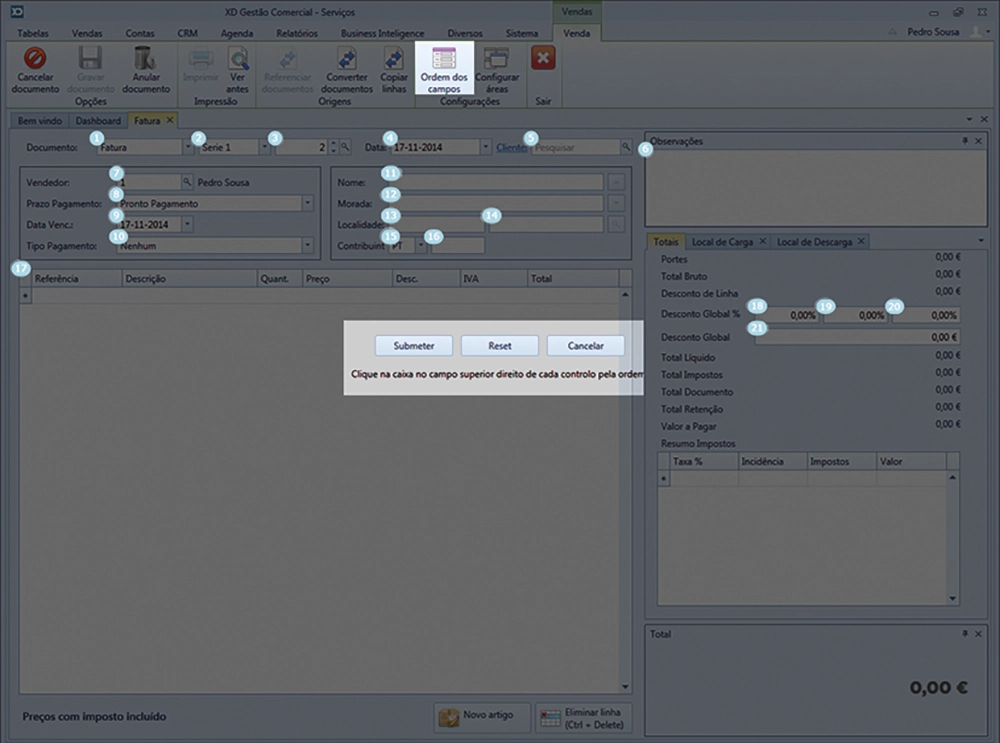Click the Vendedor search magnifier icon
Screen dimensions: 1000x743
tap(187, 183)
